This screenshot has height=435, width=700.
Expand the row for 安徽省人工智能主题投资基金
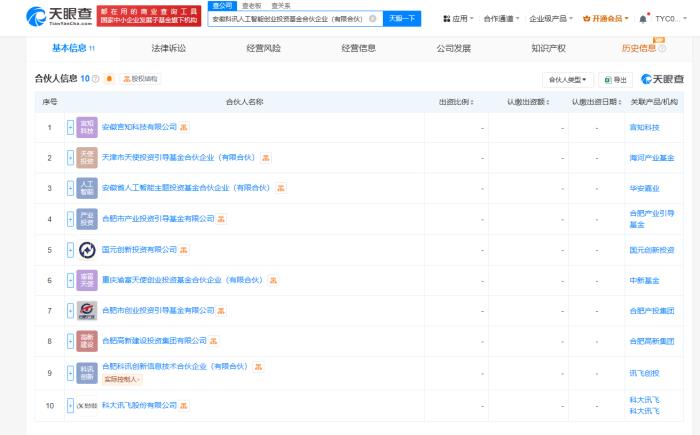[70, 188]
